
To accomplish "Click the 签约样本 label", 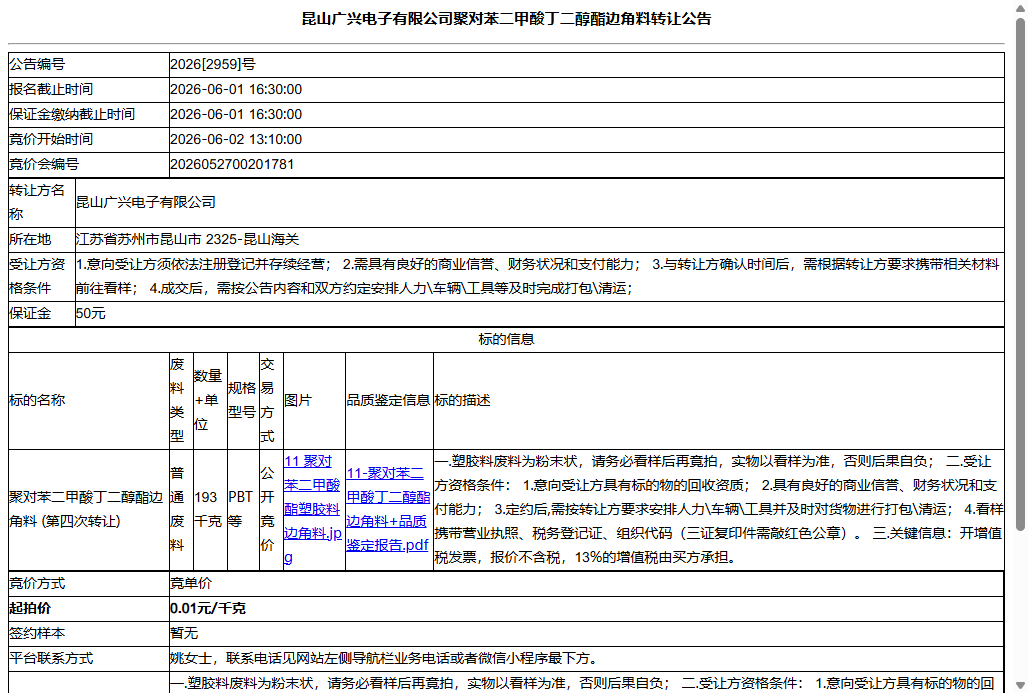I will pos(37,633).
